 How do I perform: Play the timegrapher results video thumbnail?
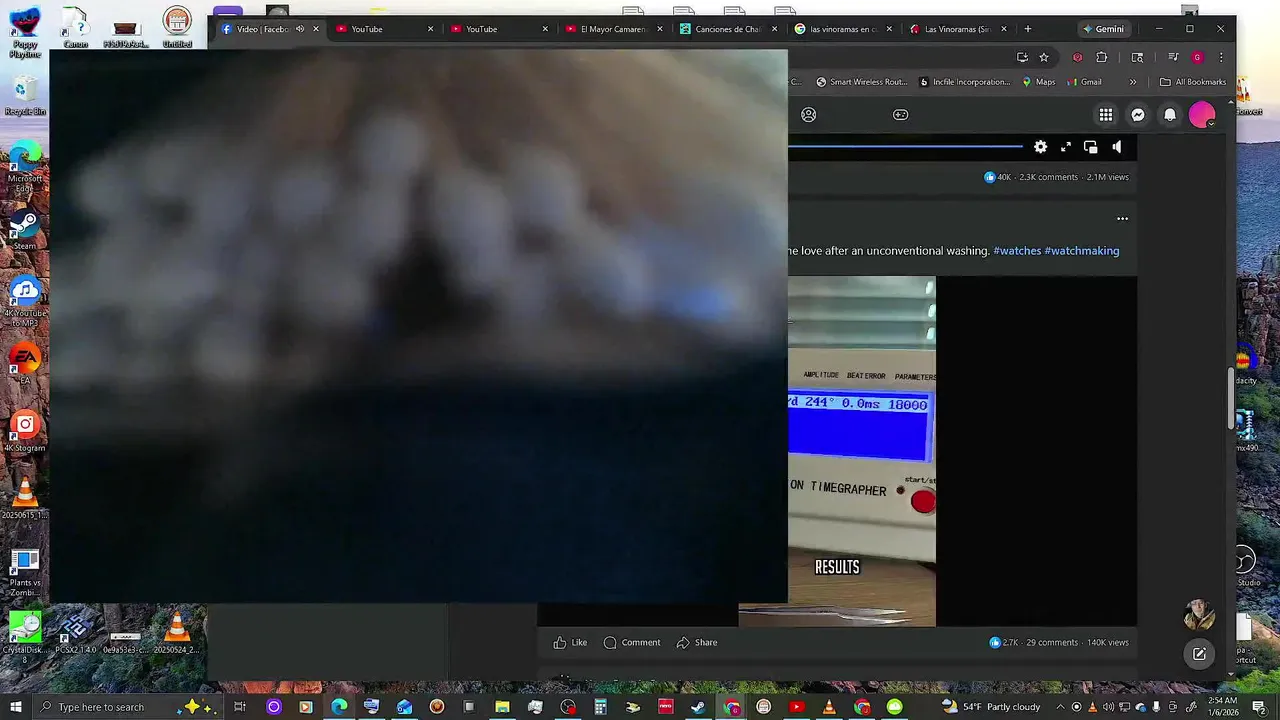tap(862, 451)
